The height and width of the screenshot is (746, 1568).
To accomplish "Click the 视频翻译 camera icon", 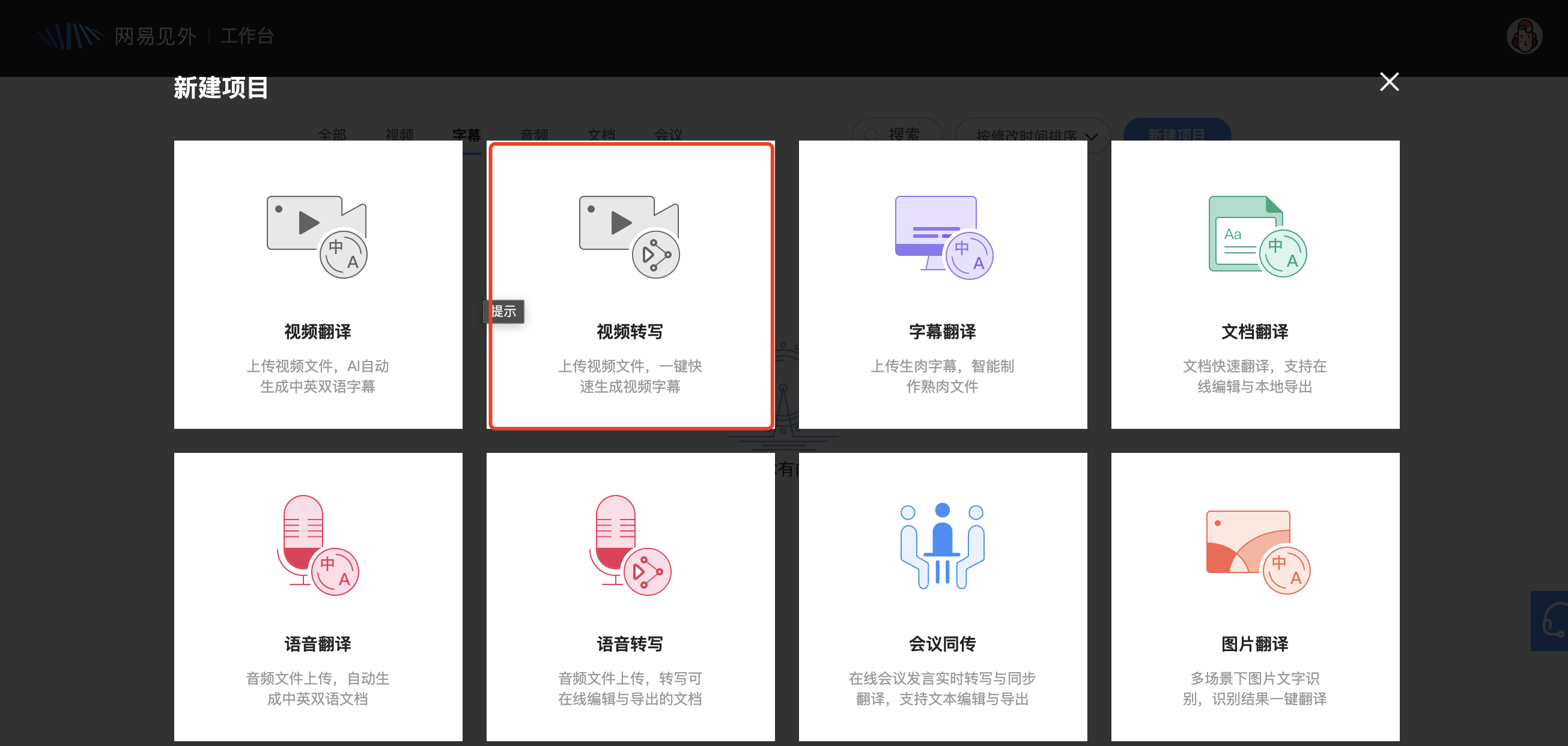I will tap(317, 237).
